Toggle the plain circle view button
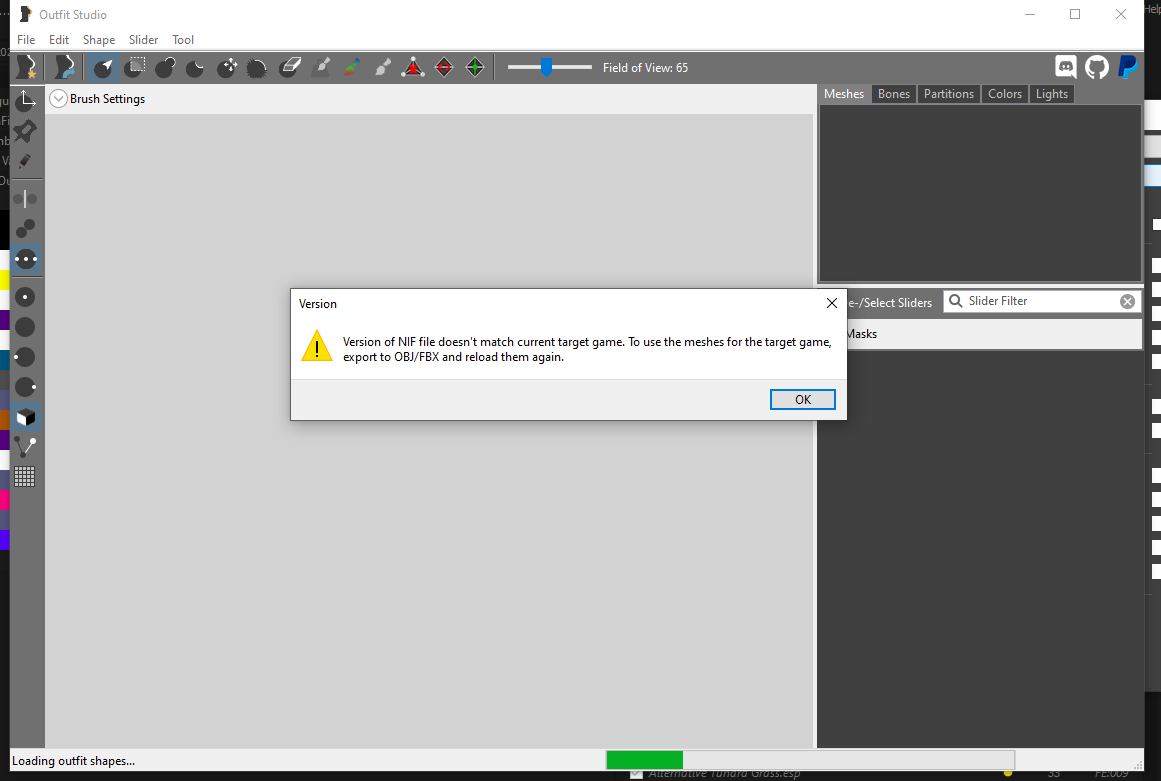The width and height of the screenshot is (1161, 781). 26,326
